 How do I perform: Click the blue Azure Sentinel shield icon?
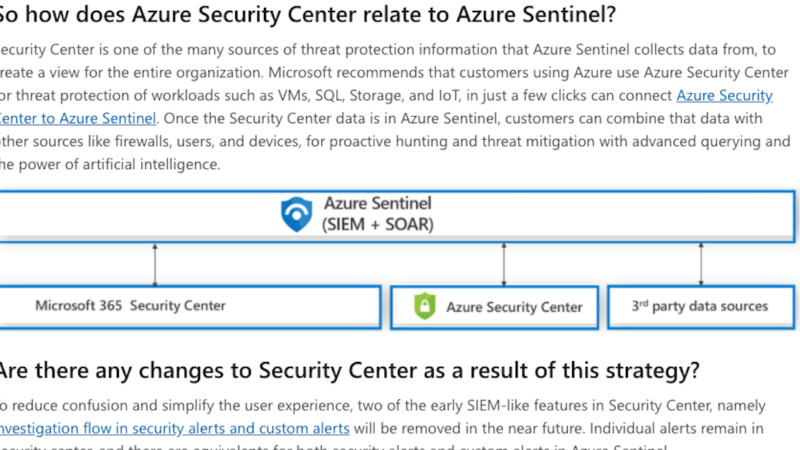pyautogui.click(x=296, y=214)
